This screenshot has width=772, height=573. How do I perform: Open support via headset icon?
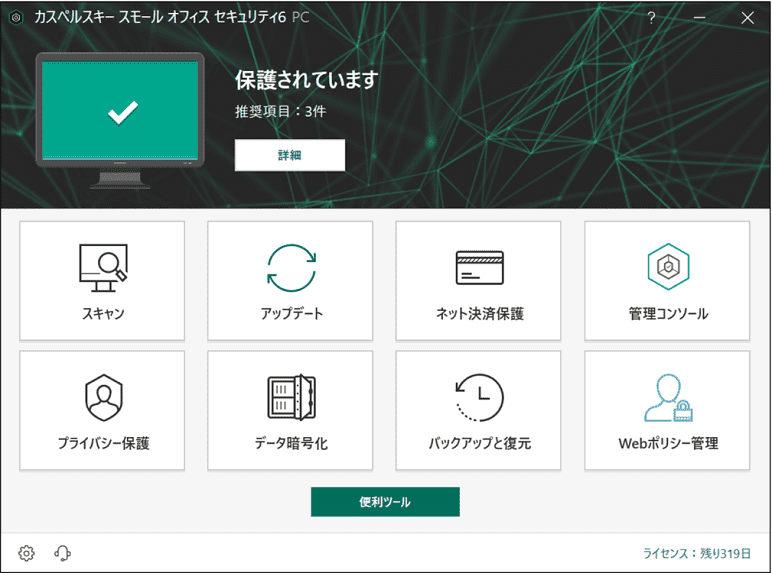click(x=62, y=553)
